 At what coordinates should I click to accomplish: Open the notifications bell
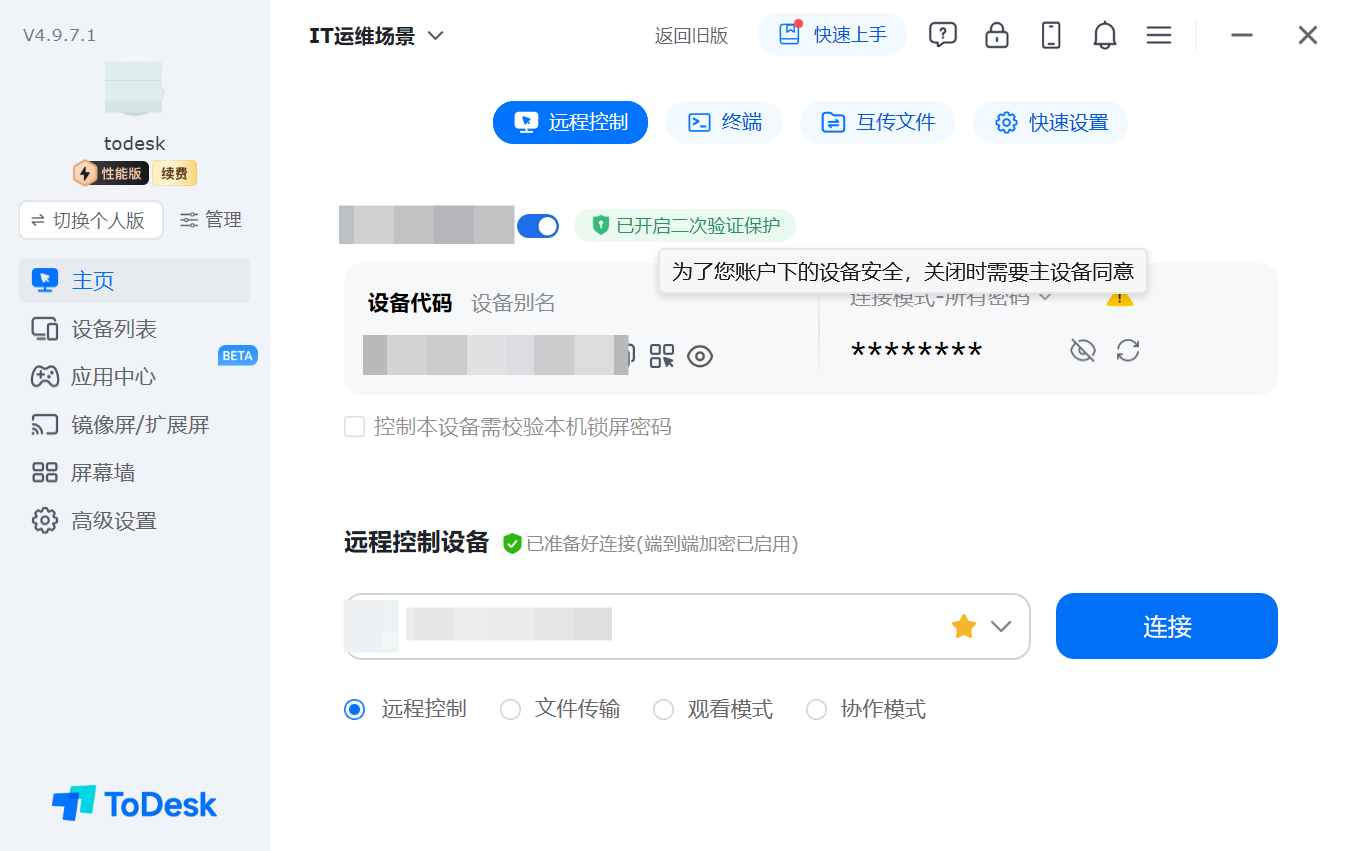coord(1104,35)
